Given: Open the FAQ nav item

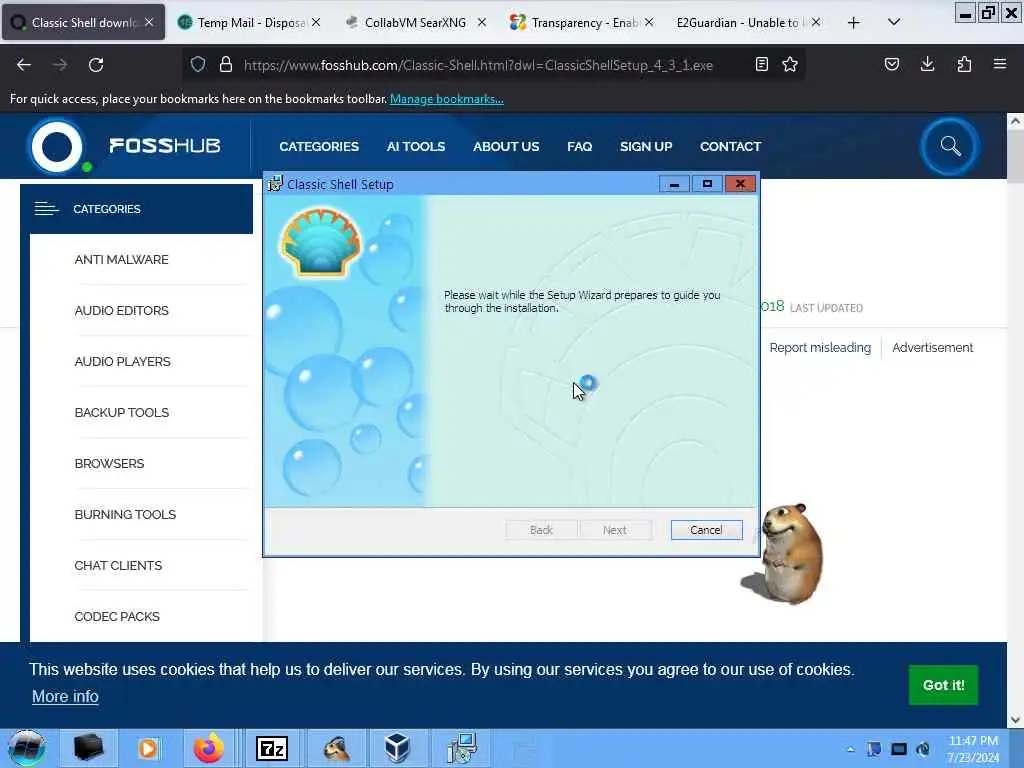Looking at the screenshot, I should pos(579,146).
